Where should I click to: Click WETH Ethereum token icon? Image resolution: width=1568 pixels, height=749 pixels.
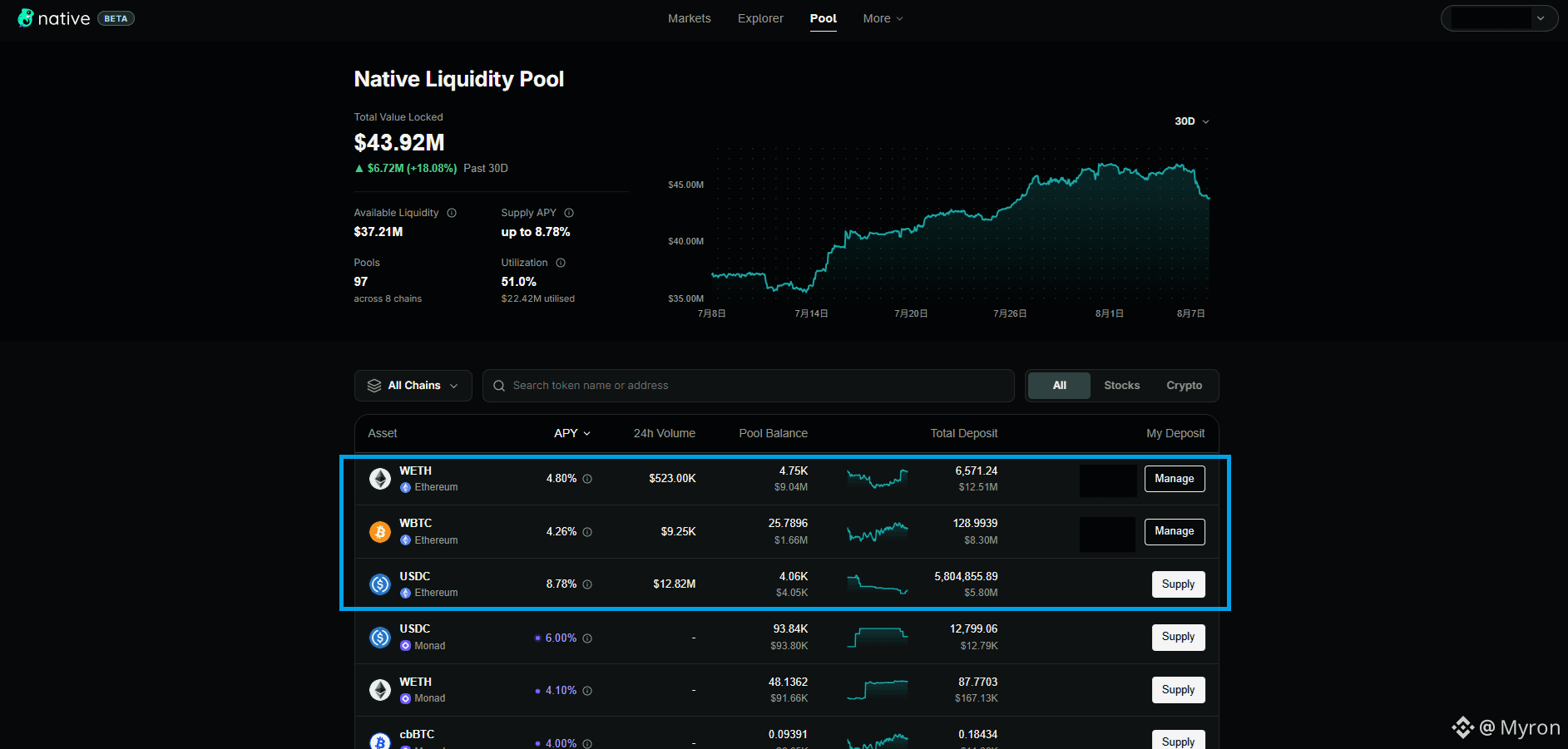tap(380, 479)
